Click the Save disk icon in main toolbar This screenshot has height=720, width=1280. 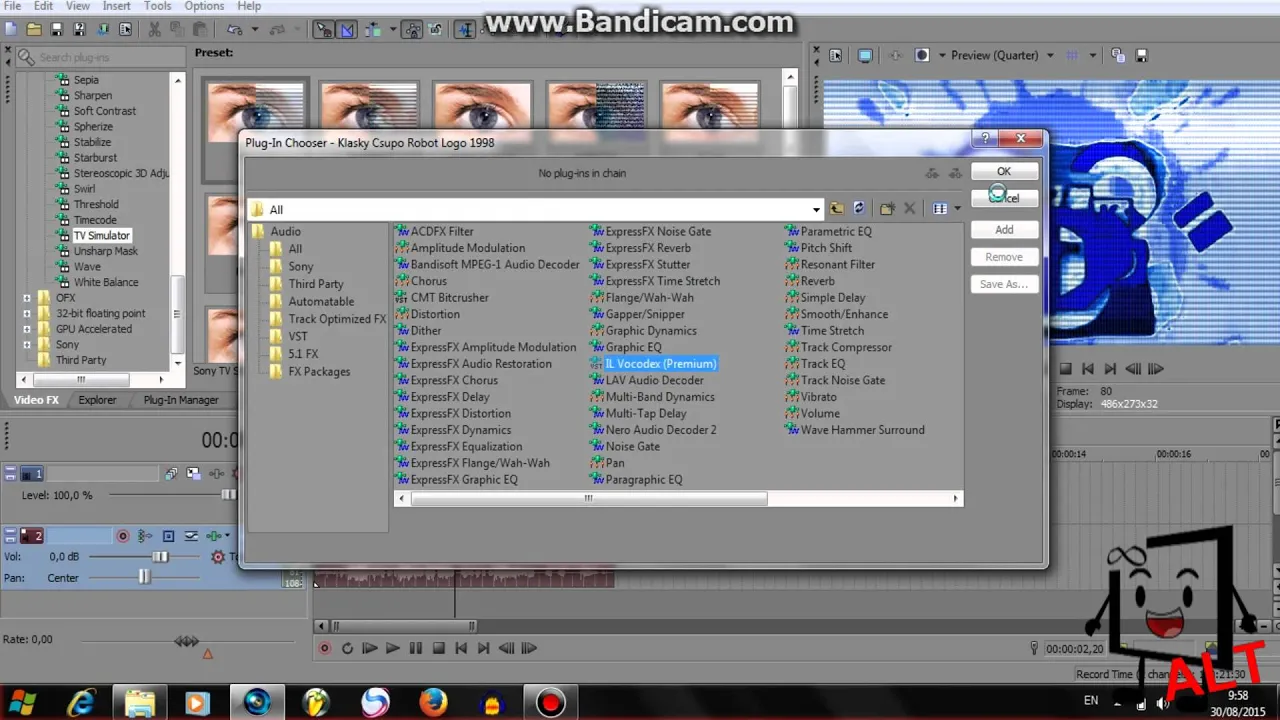(57, 30)
